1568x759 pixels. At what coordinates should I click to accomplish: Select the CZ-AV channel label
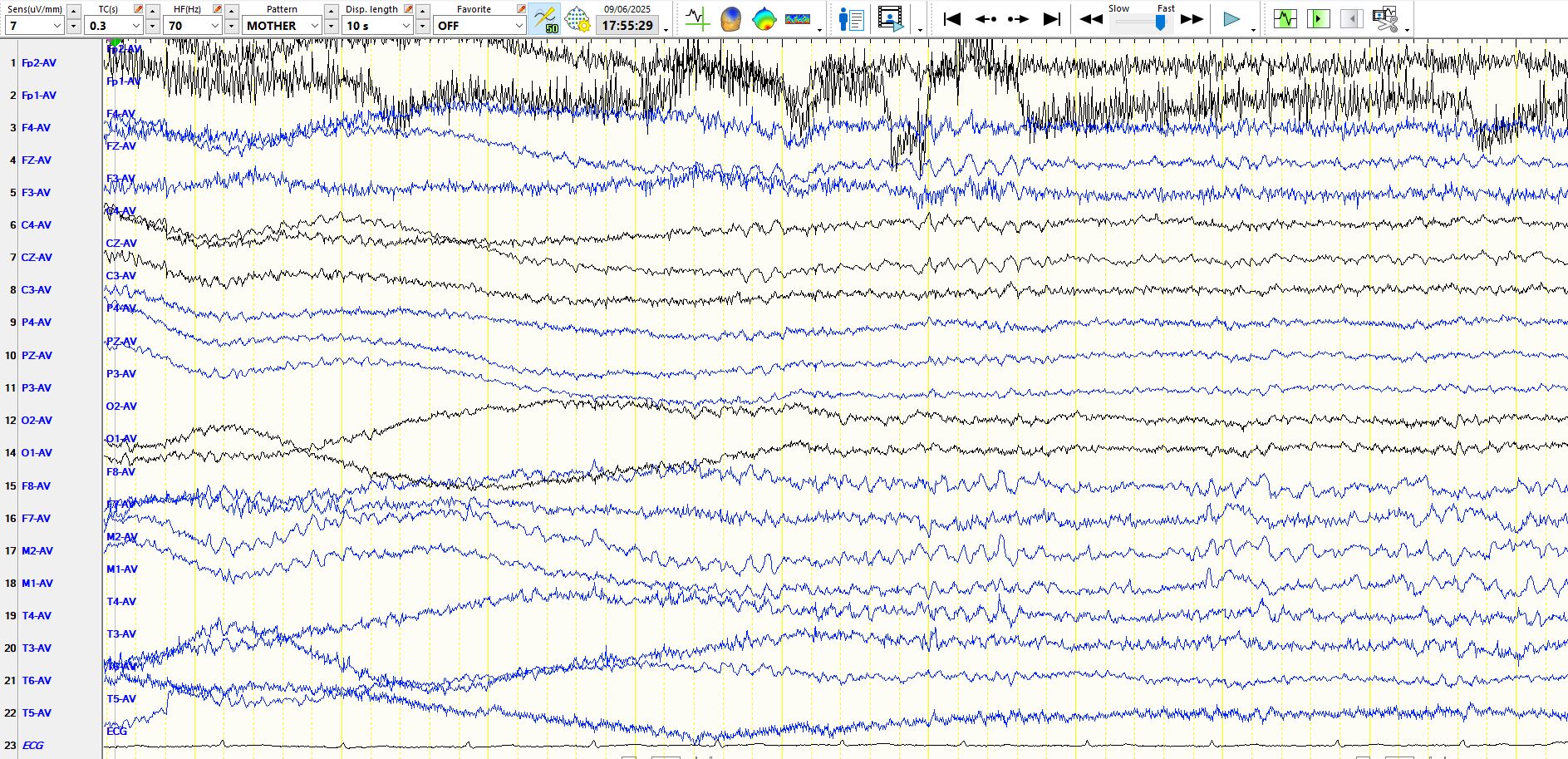pos(36,258)
